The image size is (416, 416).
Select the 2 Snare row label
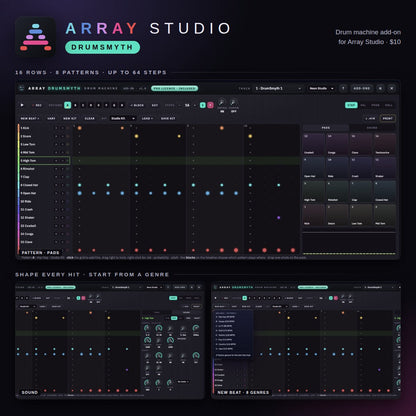point(26,136)
